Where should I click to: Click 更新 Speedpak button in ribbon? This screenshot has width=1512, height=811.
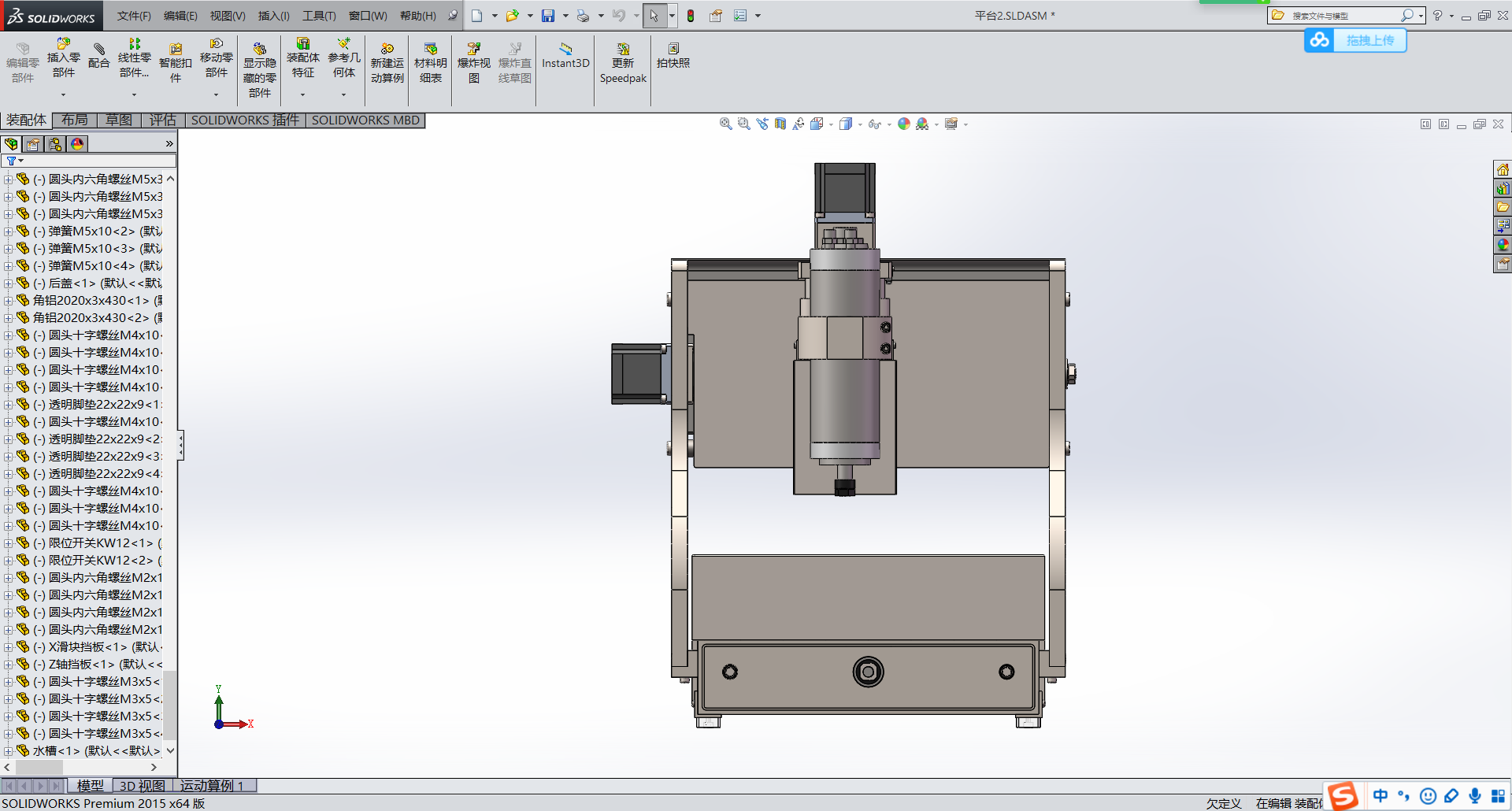pyautogui.click(x=622, y=63)
